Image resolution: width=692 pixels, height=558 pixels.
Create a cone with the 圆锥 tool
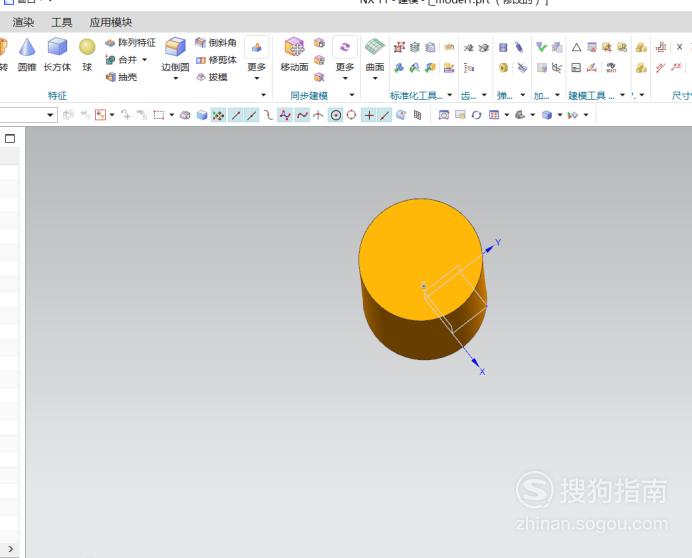point(27,54)
